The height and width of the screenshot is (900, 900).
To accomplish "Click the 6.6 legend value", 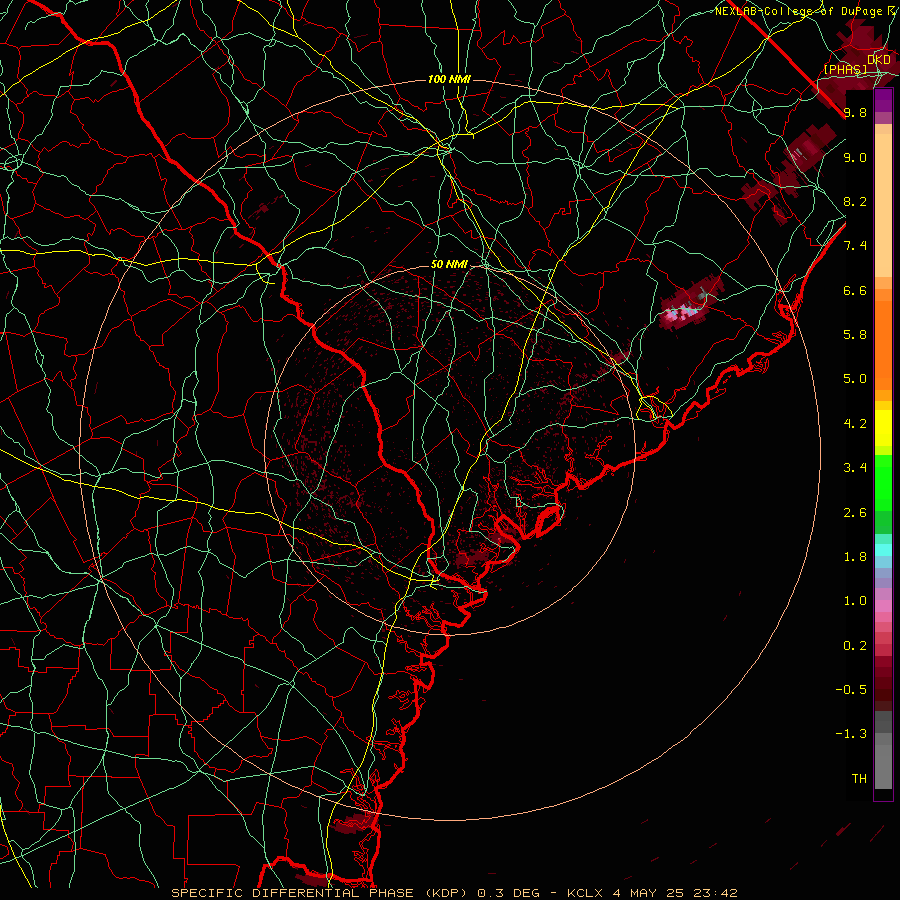I will [x=855, y=290].
